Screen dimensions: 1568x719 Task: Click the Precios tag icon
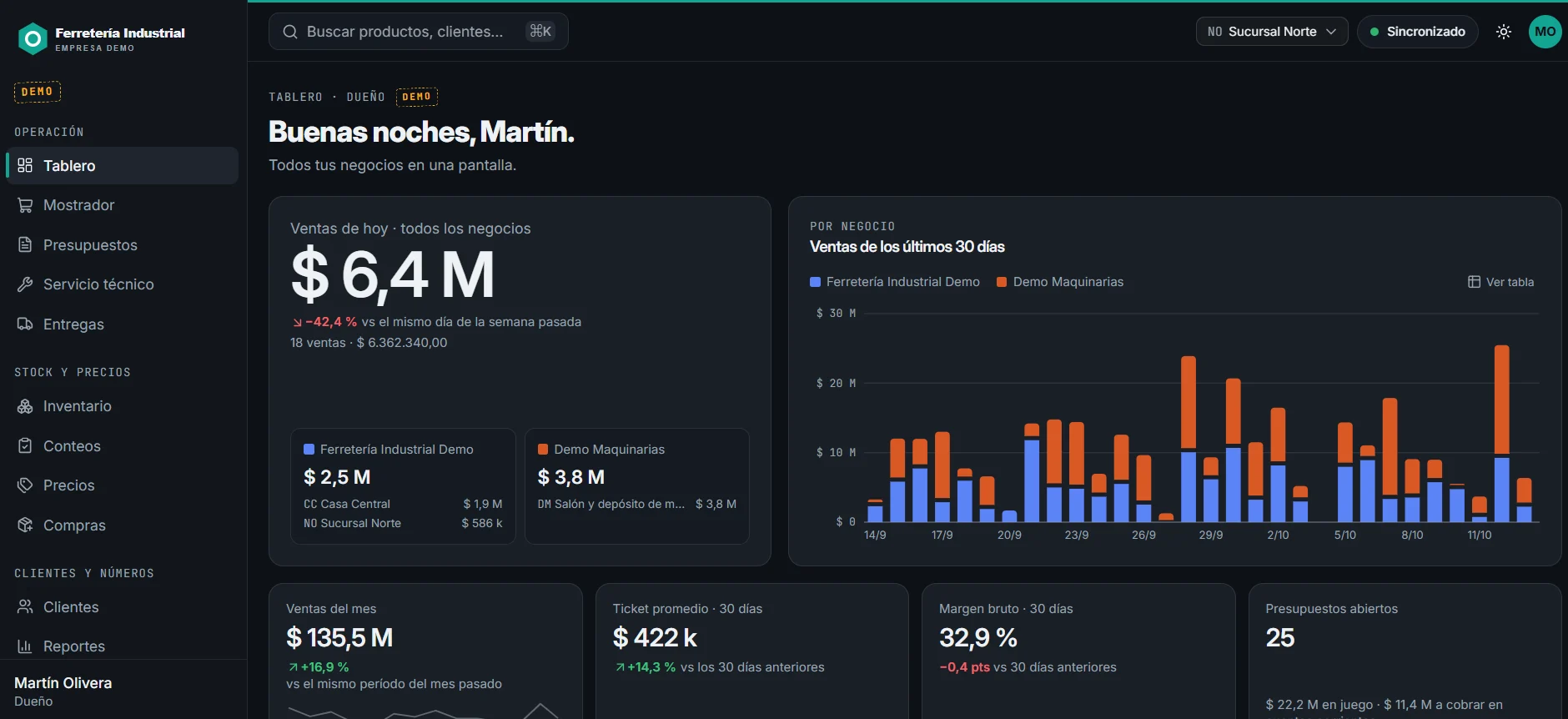click(25, 485)
